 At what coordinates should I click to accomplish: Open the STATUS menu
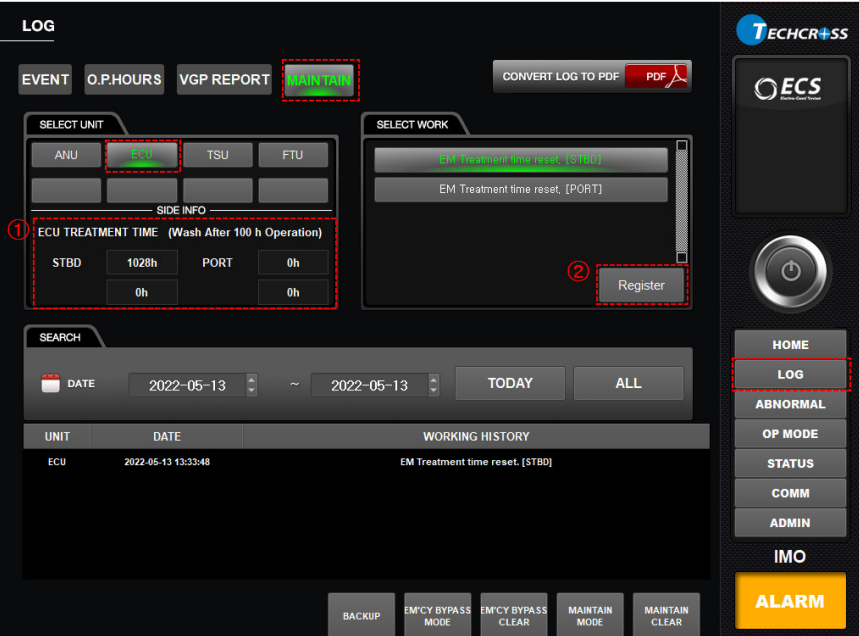(791, 463)
